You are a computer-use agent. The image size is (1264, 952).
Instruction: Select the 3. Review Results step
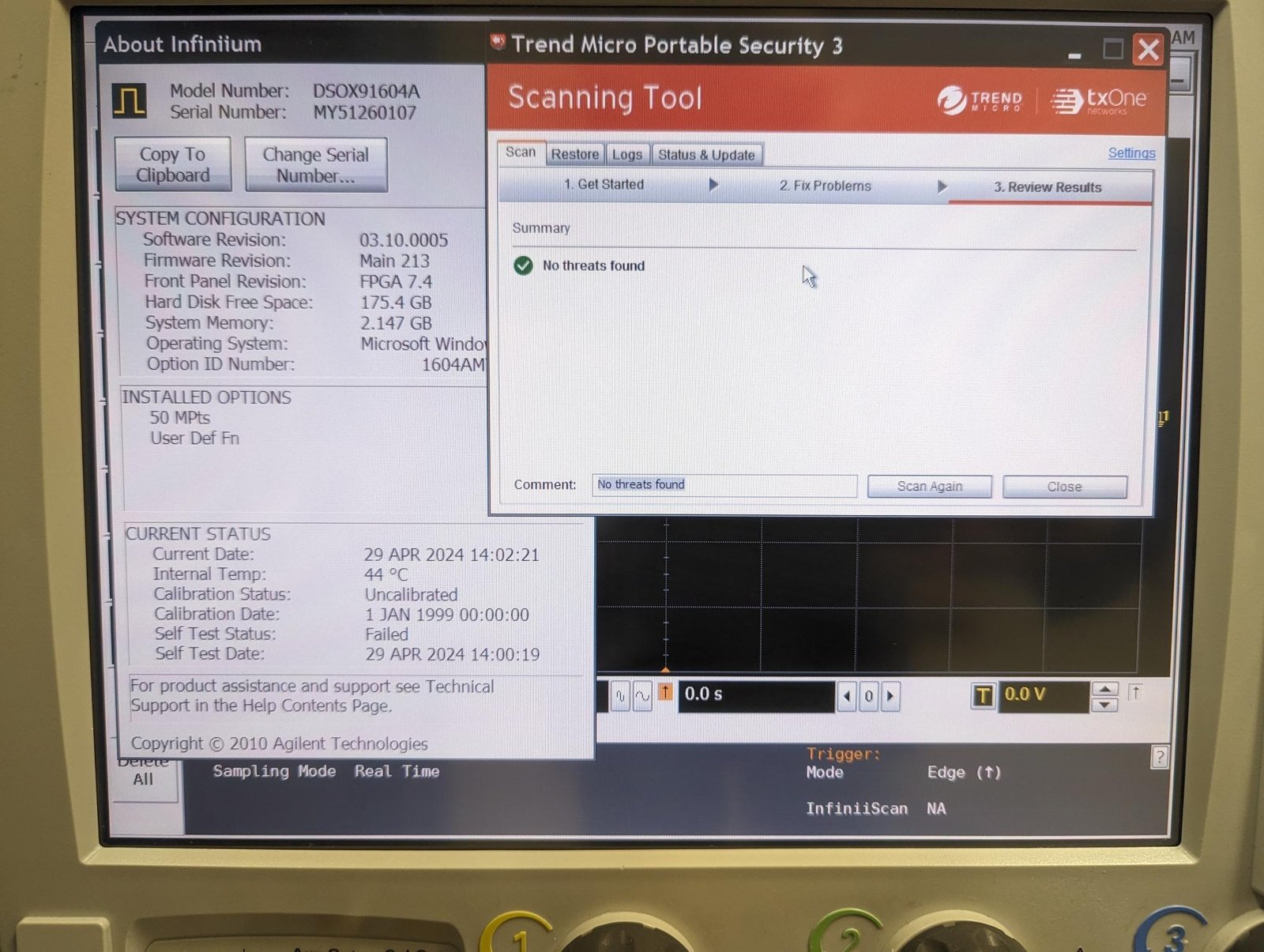click(1048, 187)
